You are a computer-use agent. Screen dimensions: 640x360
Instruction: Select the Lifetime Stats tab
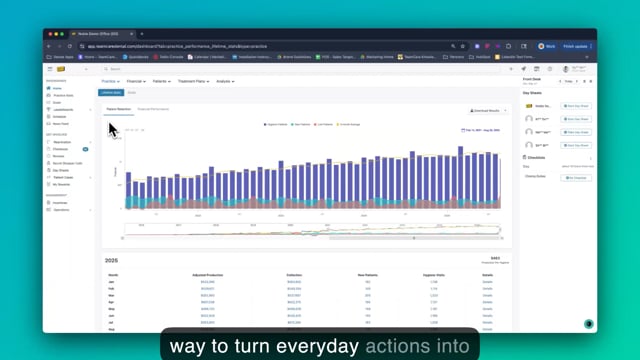[111, 93]
